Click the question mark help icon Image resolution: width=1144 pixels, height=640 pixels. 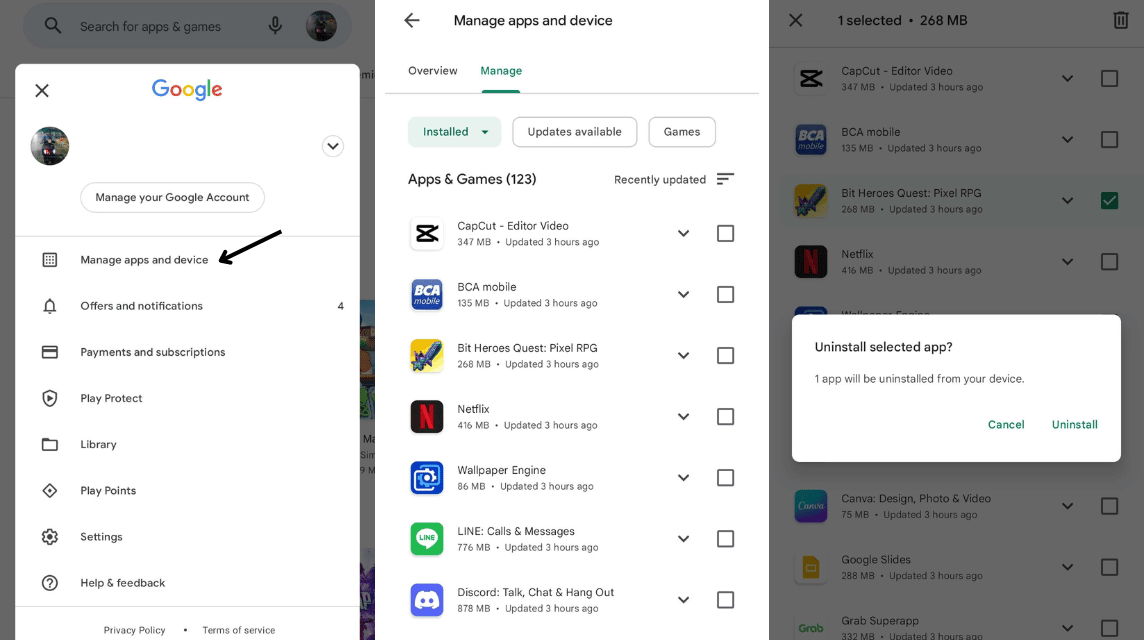50,583
